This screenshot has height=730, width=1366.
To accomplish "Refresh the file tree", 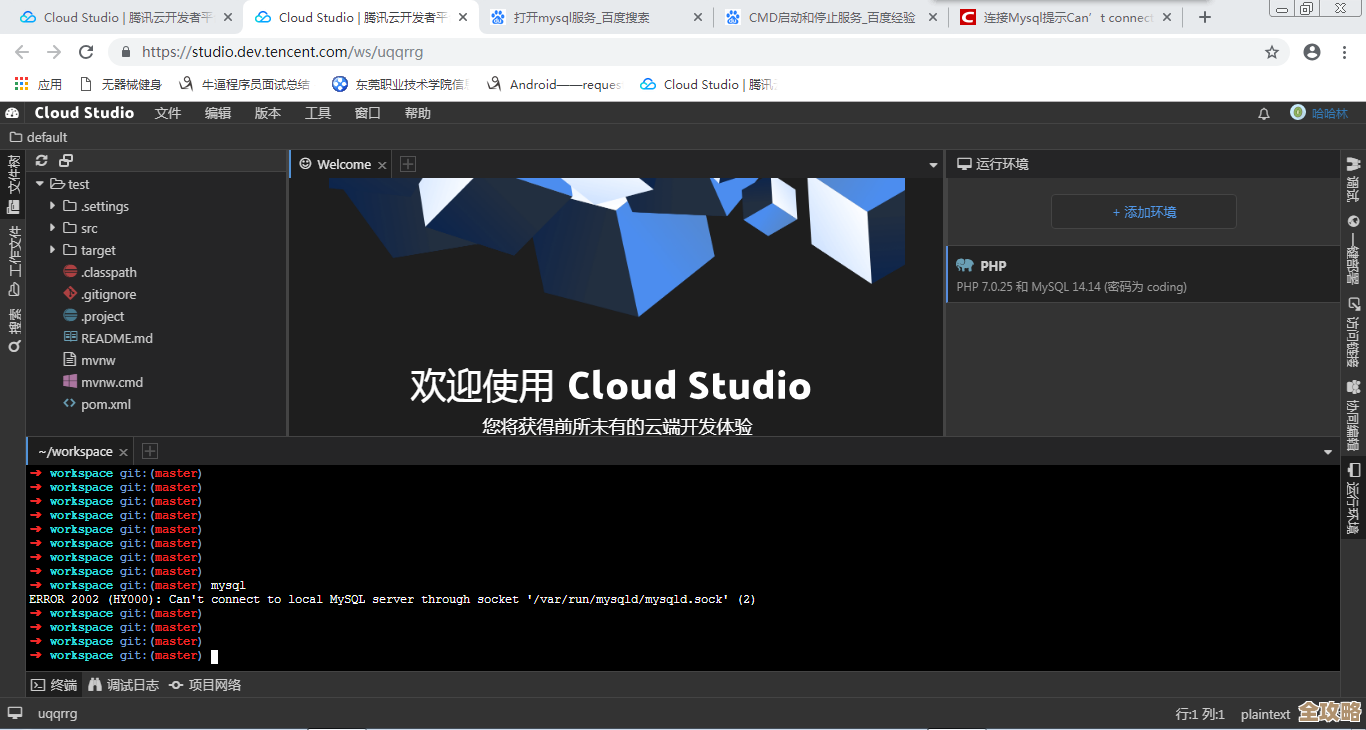I will click(41, 160).
